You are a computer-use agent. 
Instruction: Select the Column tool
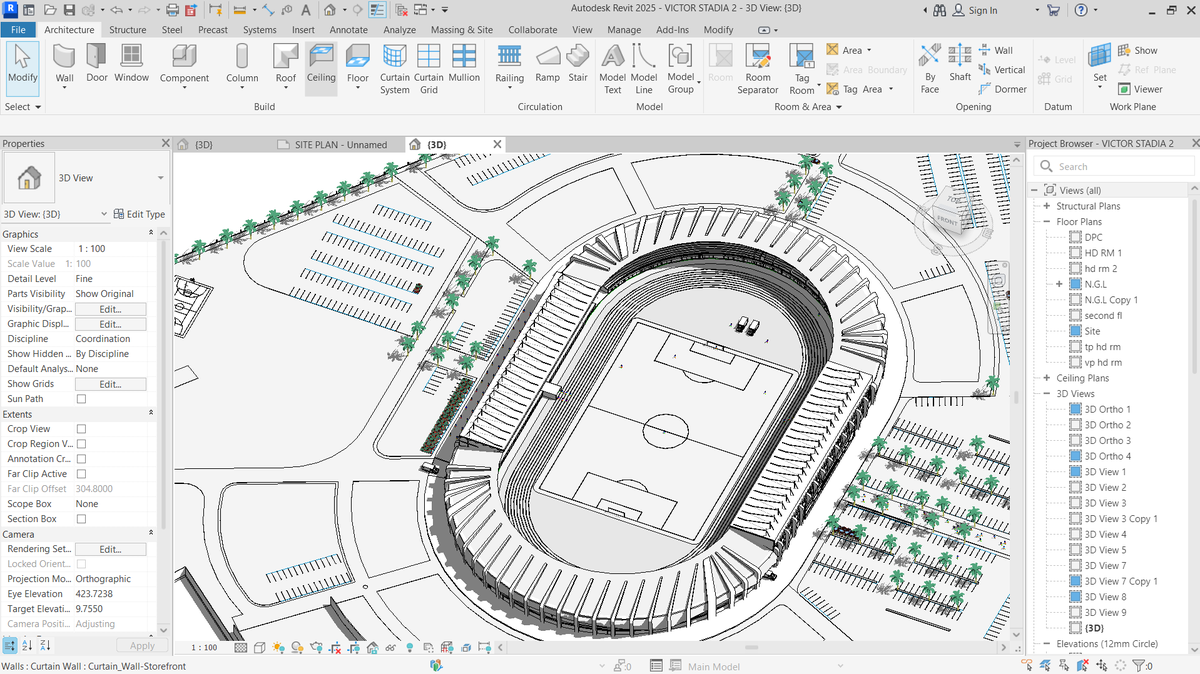[x=242, y=66]
